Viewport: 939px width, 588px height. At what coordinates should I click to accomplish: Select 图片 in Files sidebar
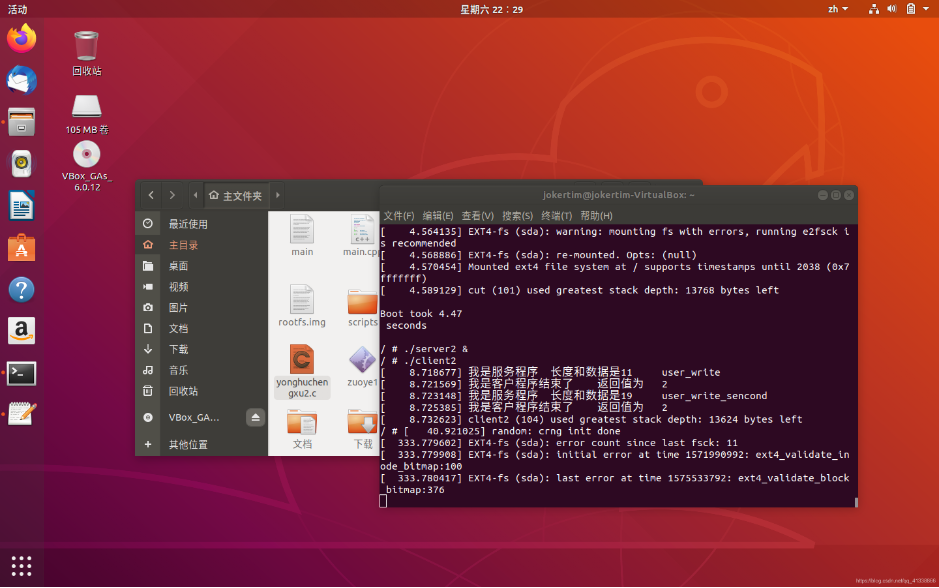tap(201, 308)
